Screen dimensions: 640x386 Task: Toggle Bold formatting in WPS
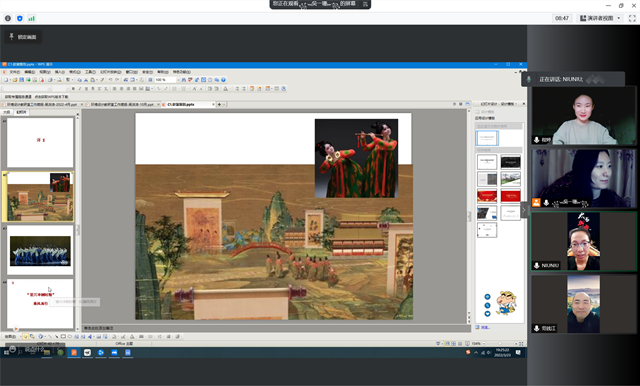[x=73, y=89]
